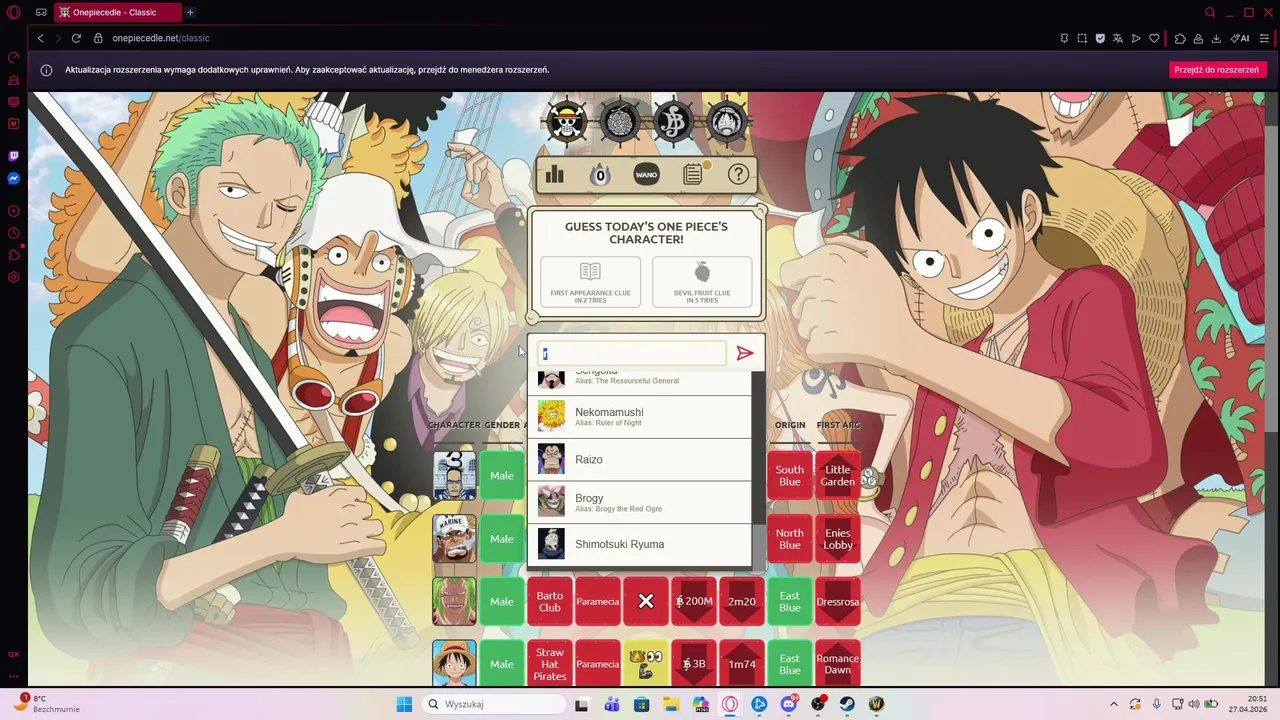Click Przejdź do rozszerzeń button
1280x720 pixels.
[x=1217, y=70]
